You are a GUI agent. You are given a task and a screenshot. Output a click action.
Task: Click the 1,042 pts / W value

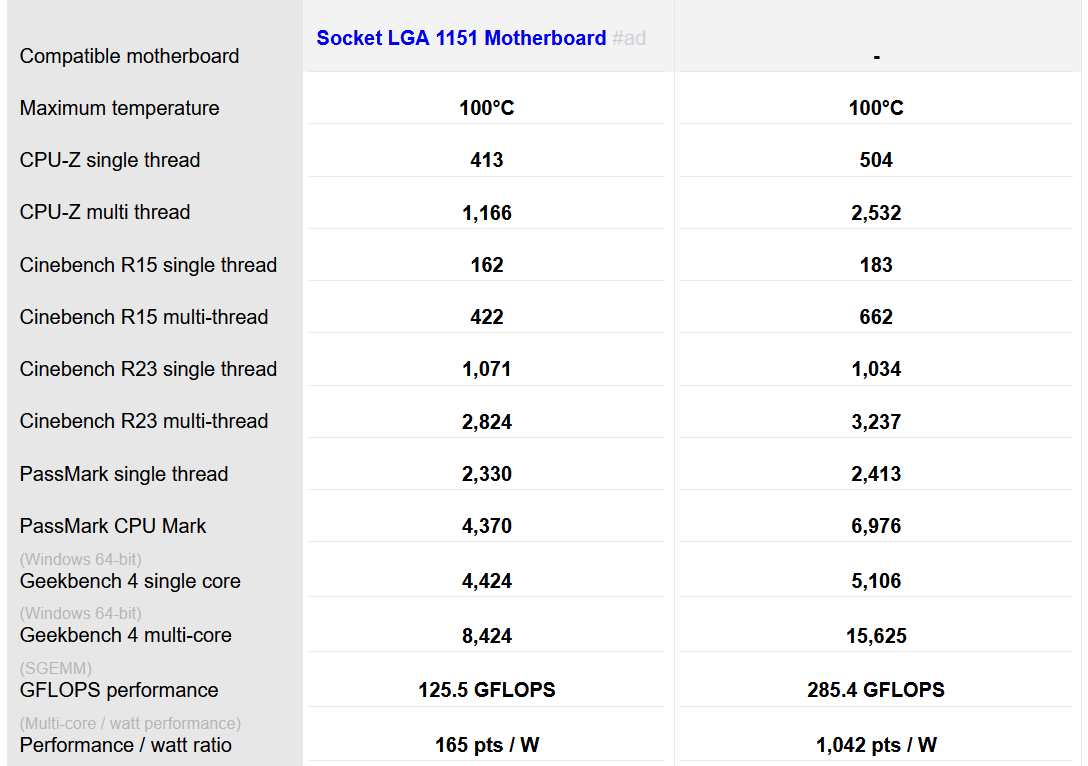(x=876, y=745)
